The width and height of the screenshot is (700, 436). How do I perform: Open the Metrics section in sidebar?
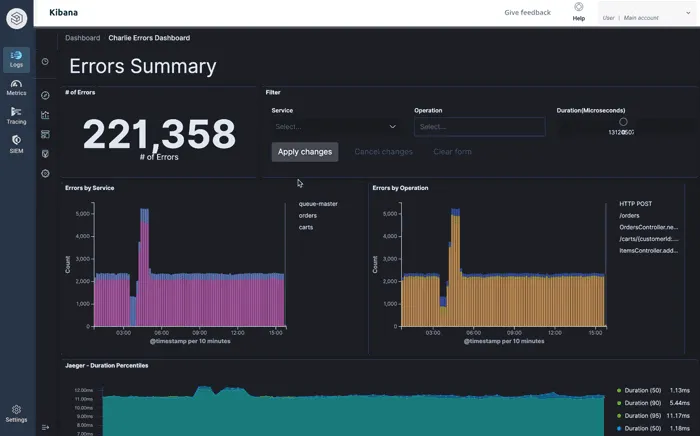coord(16,87)
